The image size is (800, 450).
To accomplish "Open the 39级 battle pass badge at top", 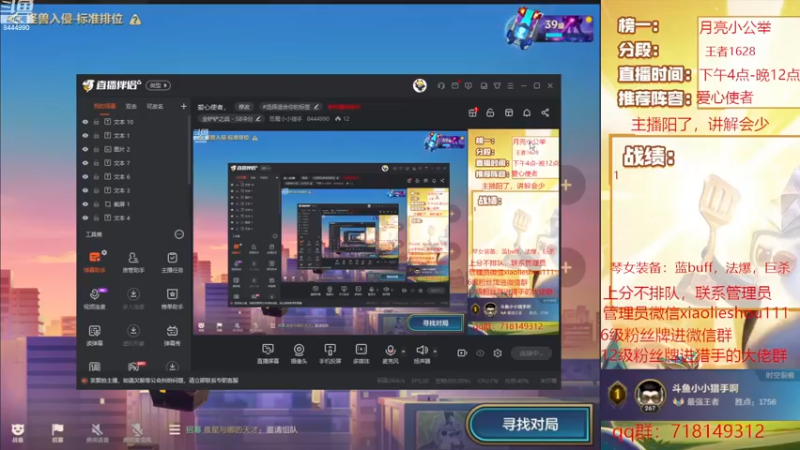I will (550, 27).
